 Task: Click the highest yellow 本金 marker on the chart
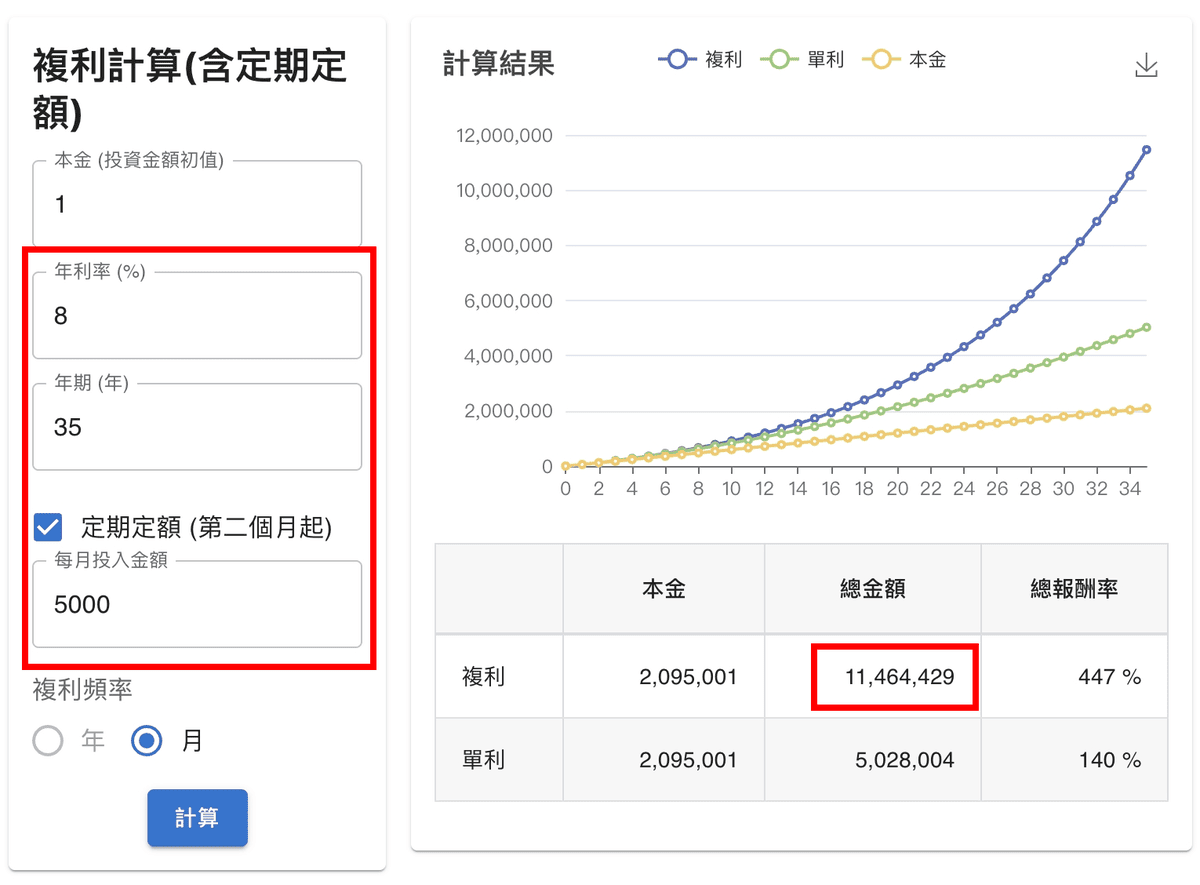[1148, 408]
